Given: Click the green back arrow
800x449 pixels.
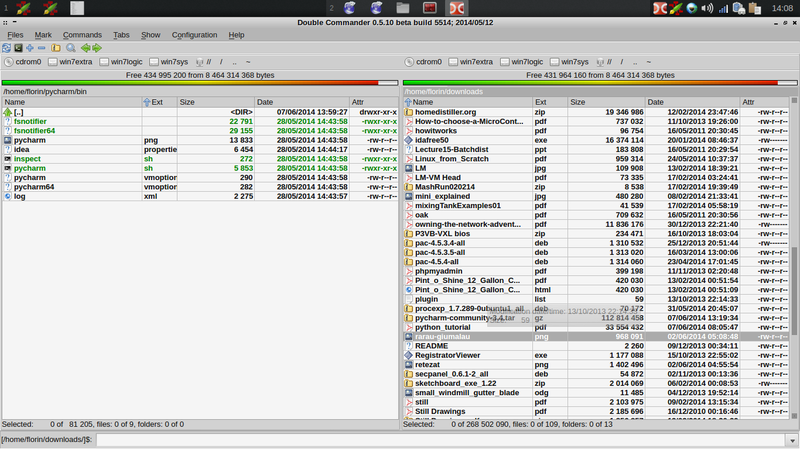Looking at the screenshot, I should (x=85, y=48).
